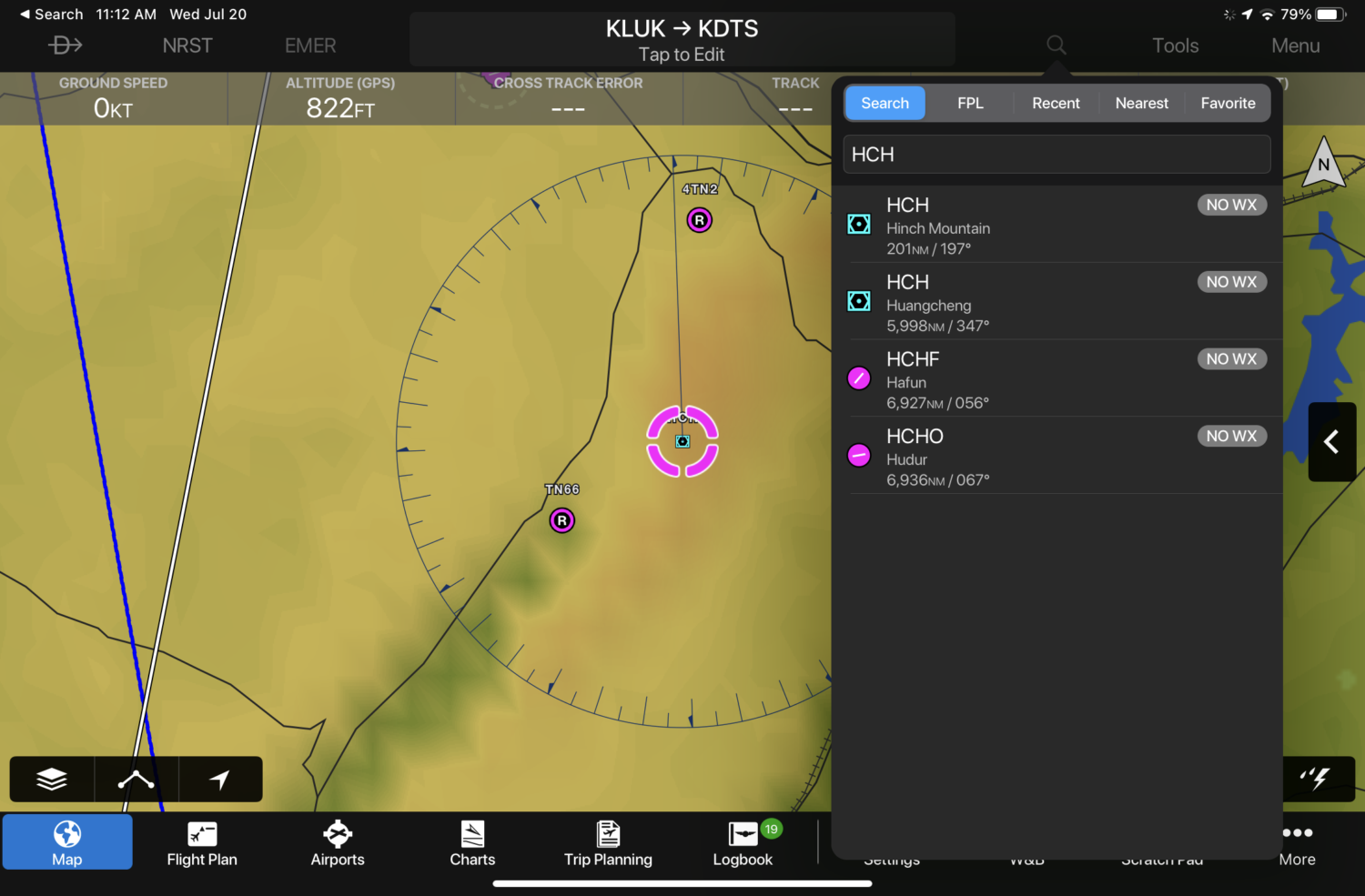
Task: Collapse the search panel with the chevron
Action: click(1331, 442)
